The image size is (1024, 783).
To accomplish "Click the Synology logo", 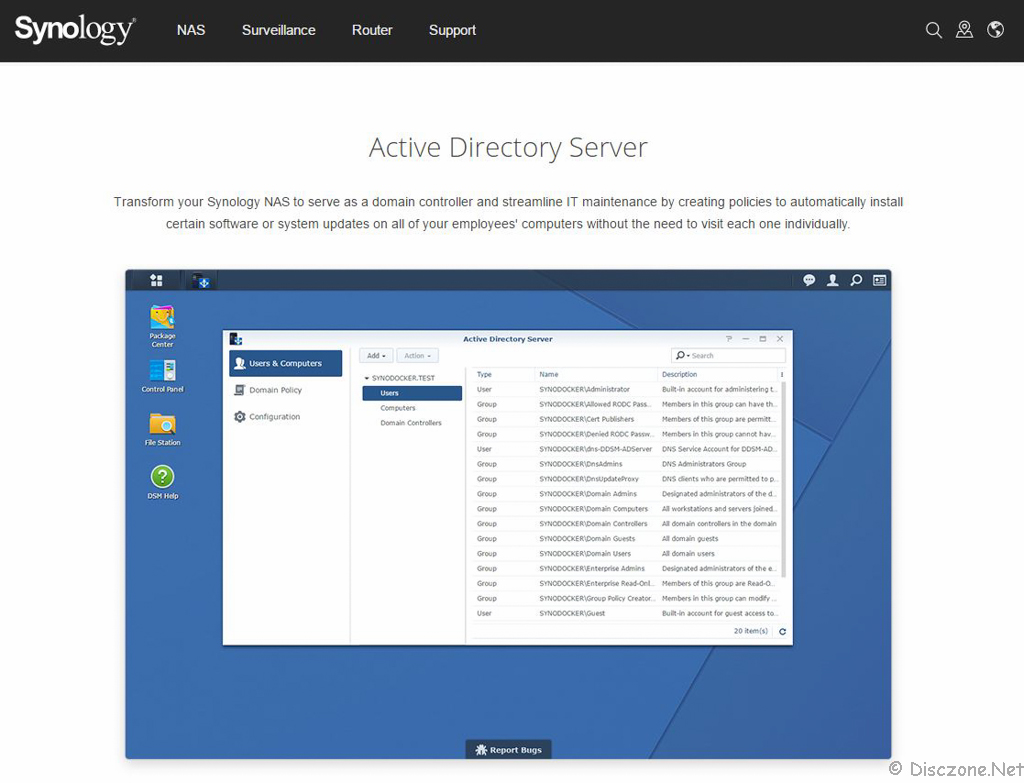I will (75, 30).
